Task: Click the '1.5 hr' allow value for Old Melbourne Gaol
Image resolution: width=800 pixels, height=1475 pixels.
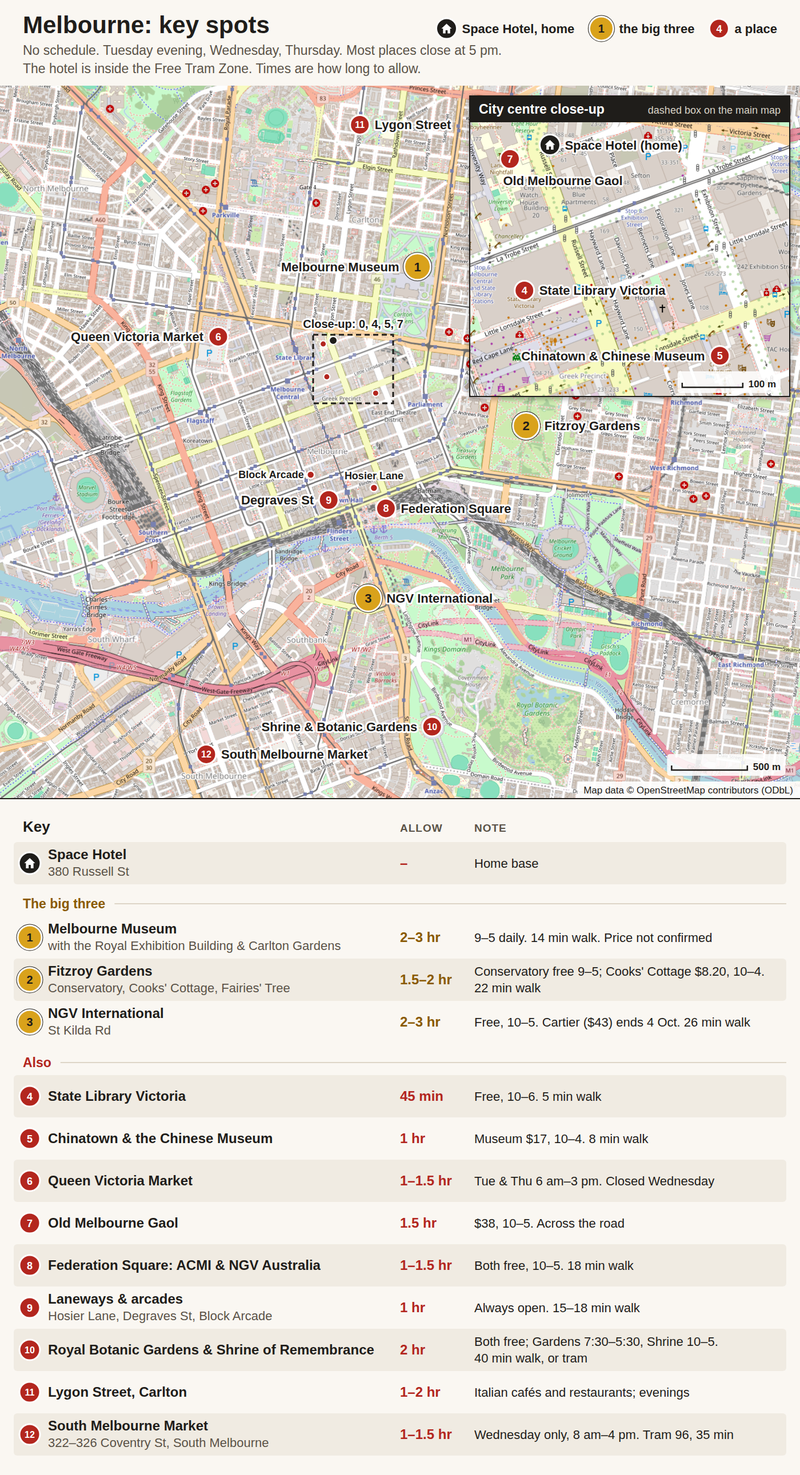Action: pyautogui.click(x=418, y=1223)
